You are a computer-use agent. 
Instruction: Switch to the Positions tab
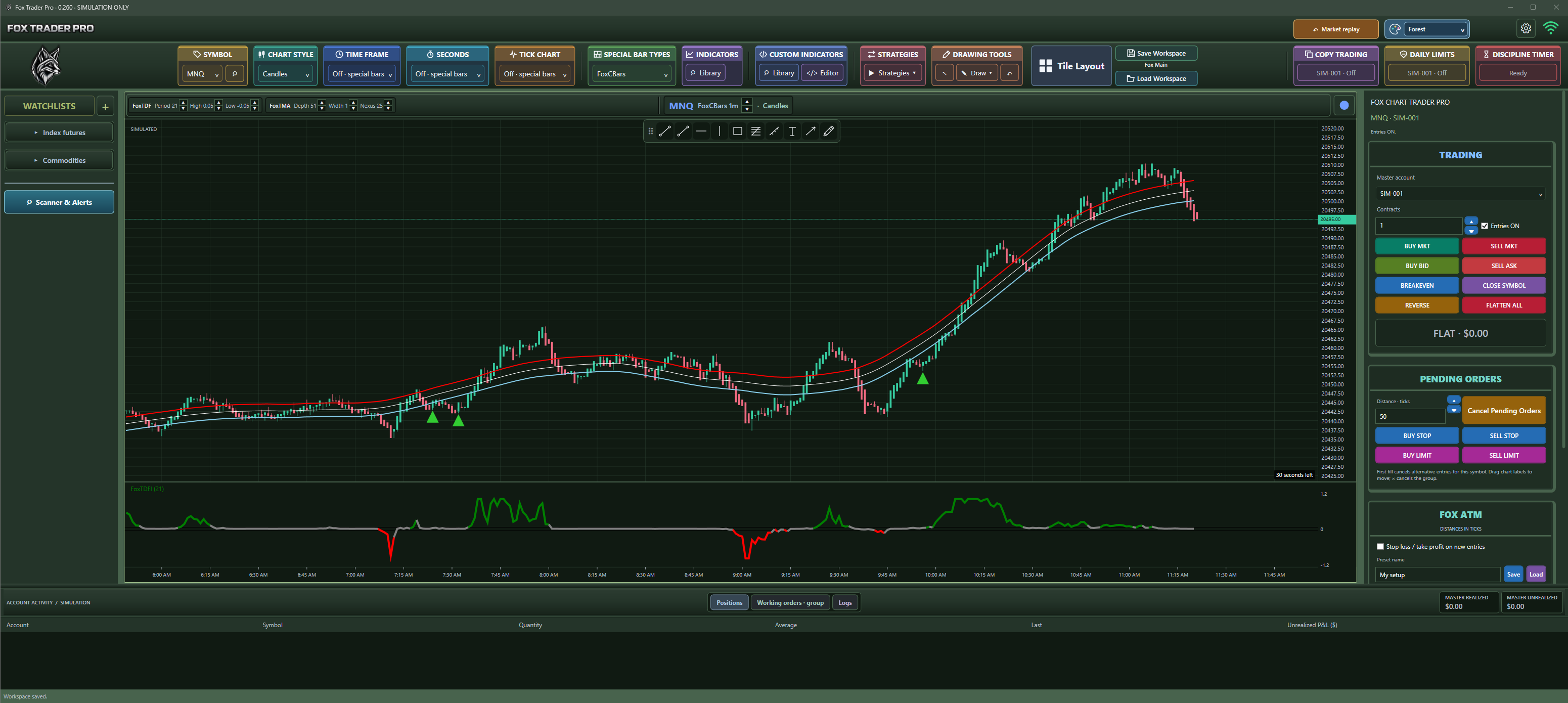pos(729,602)
